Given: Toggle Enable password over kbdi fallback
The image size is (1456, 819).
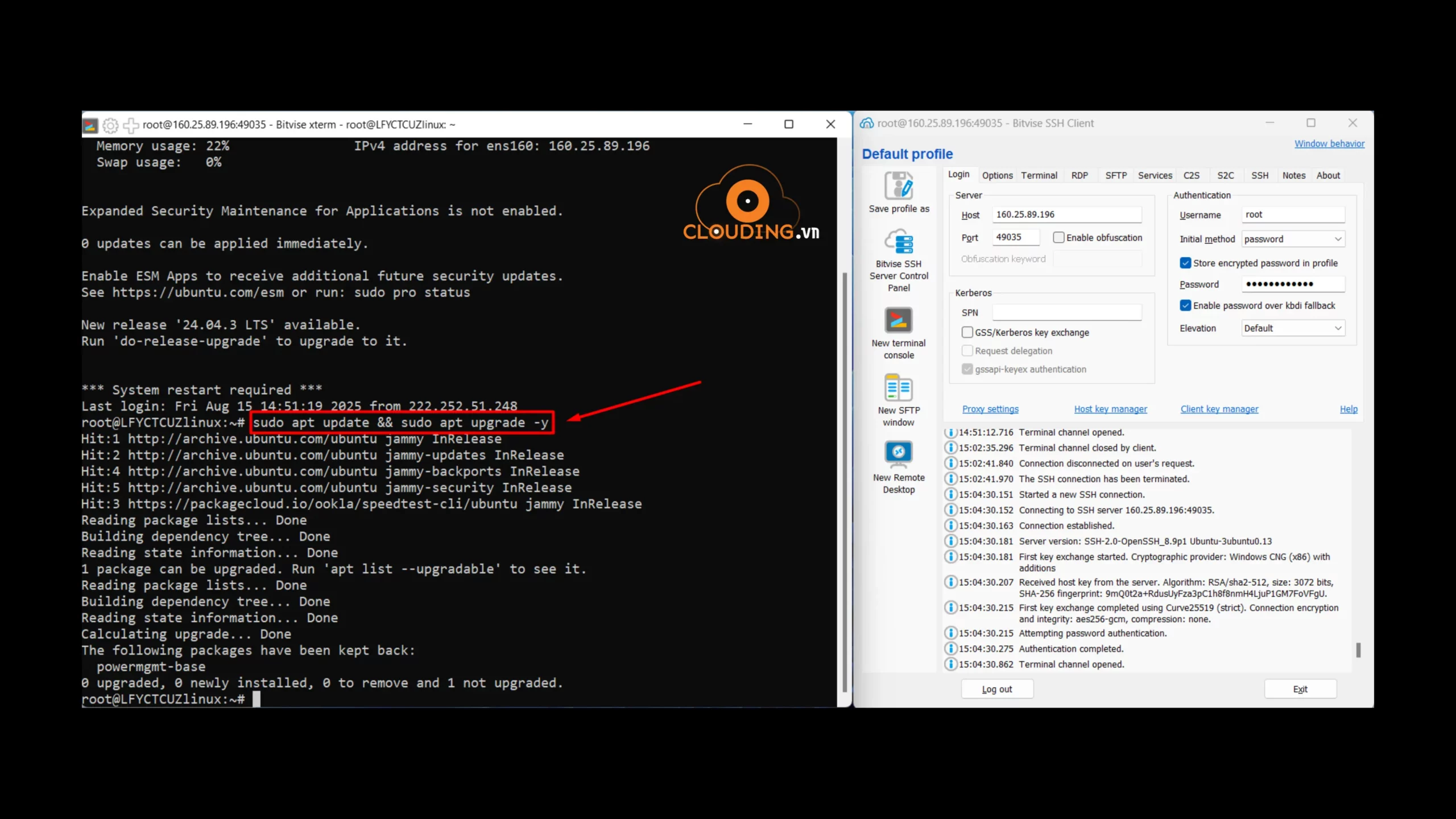Looking at the screenshot, I should (x=1185, y=306).
